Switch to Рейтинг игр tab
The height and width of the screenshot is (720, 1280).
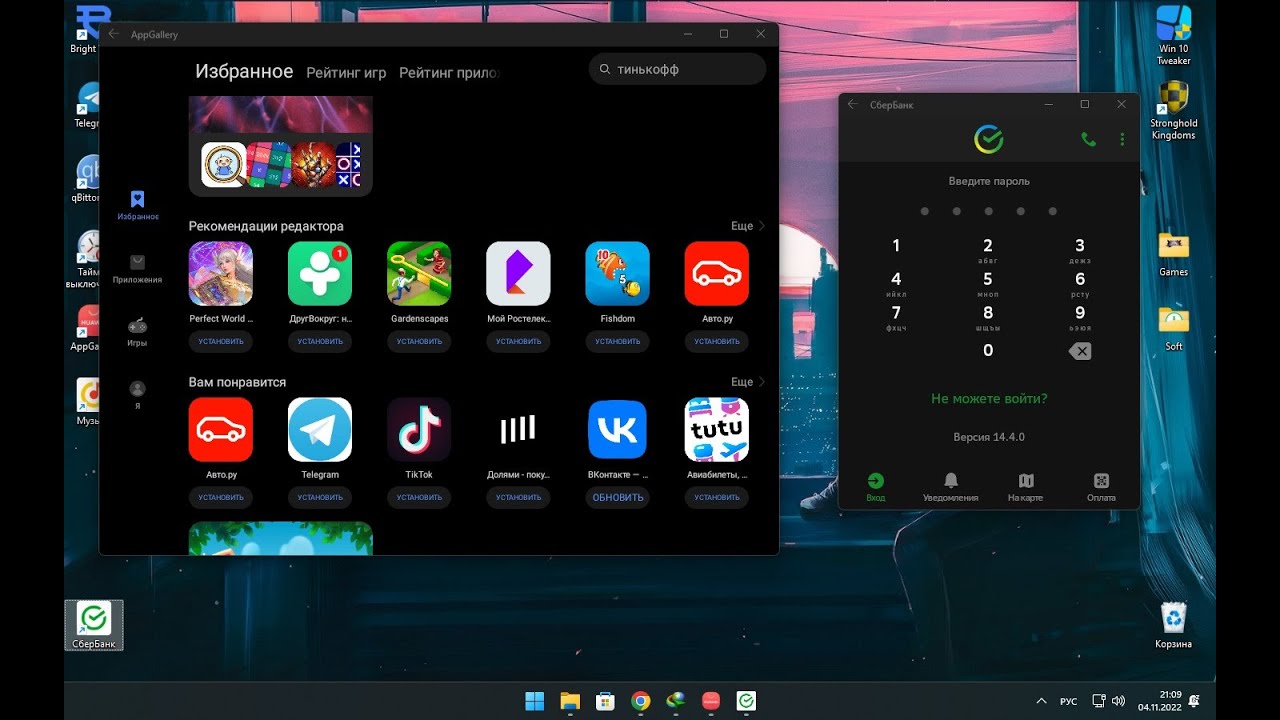click(346, 73)
